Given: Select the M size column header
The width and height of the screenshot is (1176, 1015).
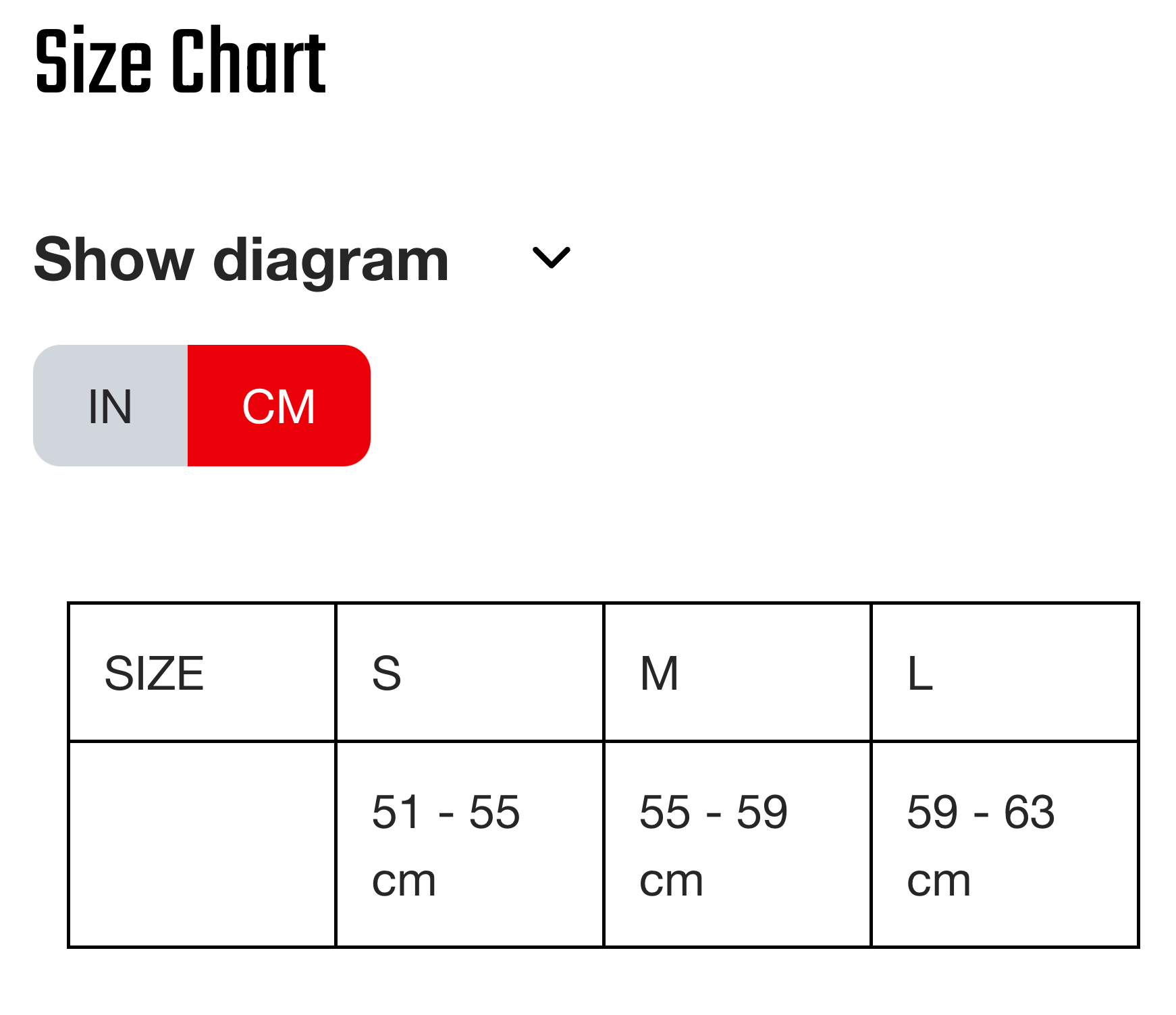Looking at the screenshot, I should tap(659, 674).
